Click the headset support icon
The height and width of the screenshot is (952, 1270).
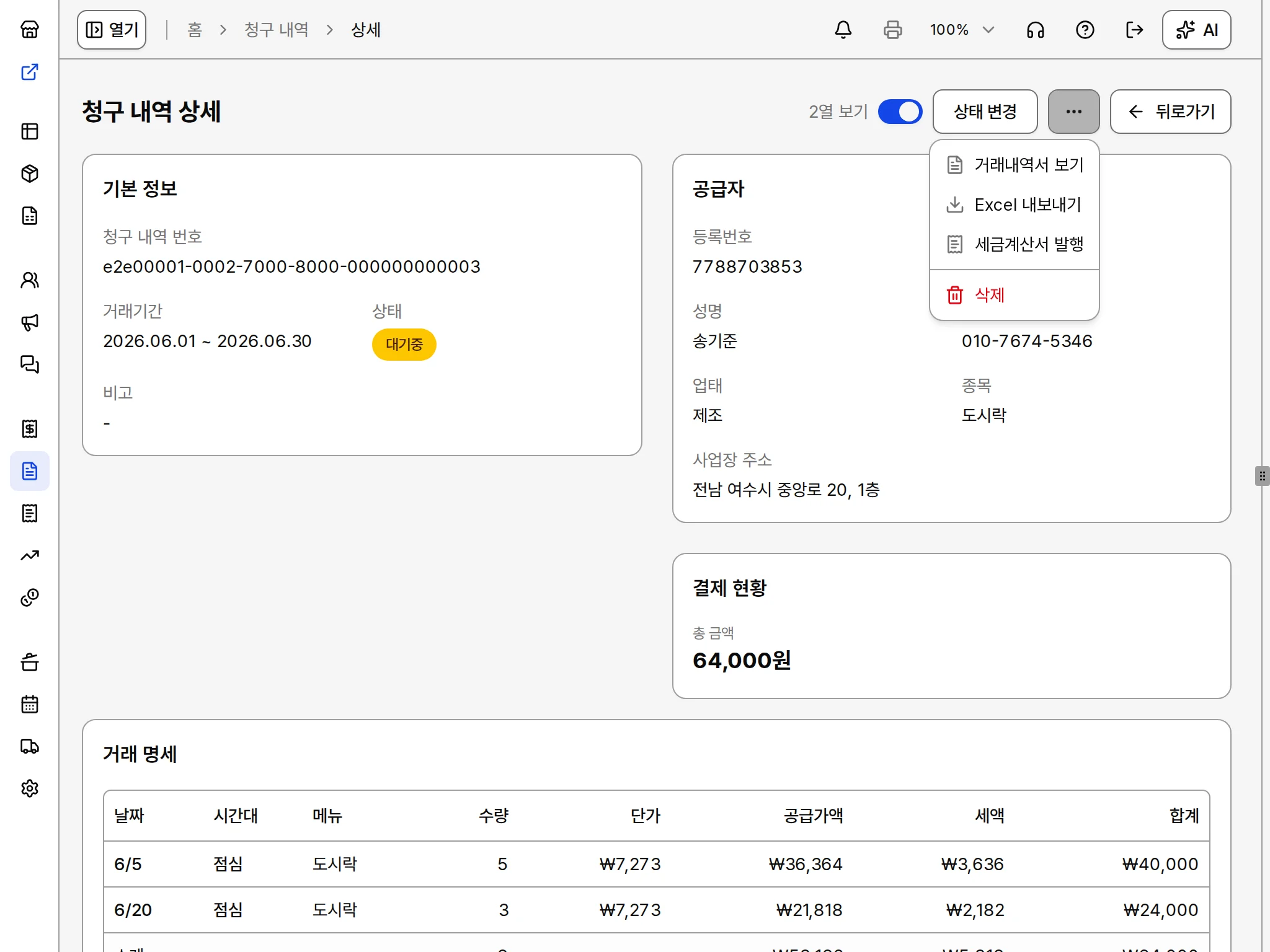(1036, 30)
